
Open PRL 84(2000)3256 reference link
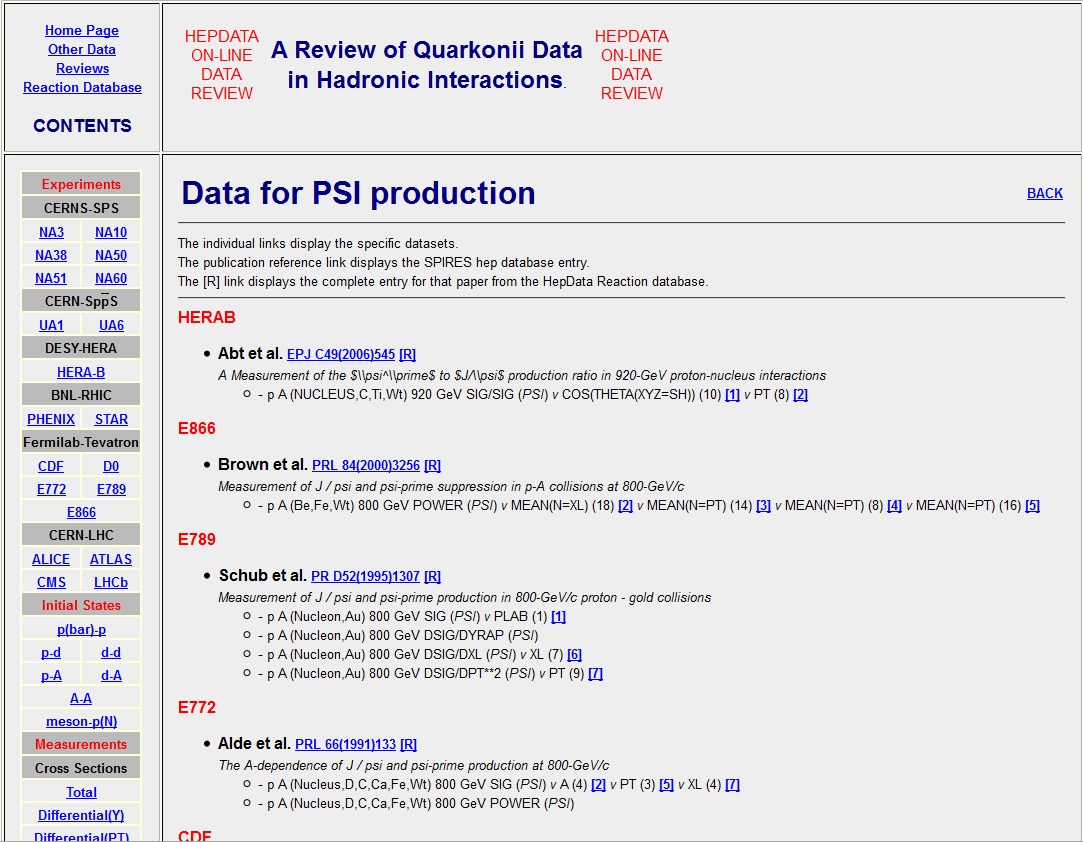[365, 466]
